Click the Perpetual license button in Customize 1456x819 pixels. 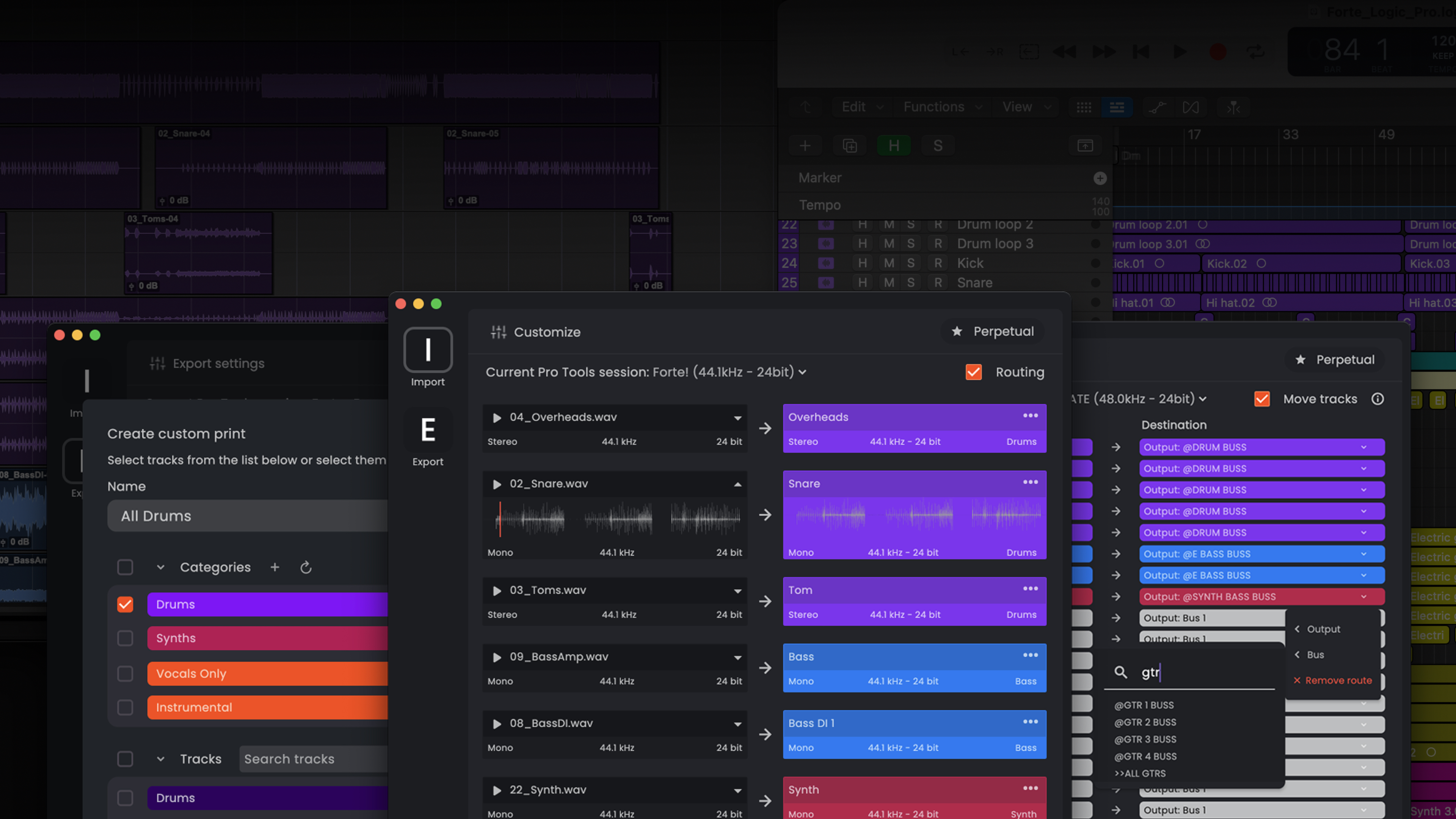[993, 332]
